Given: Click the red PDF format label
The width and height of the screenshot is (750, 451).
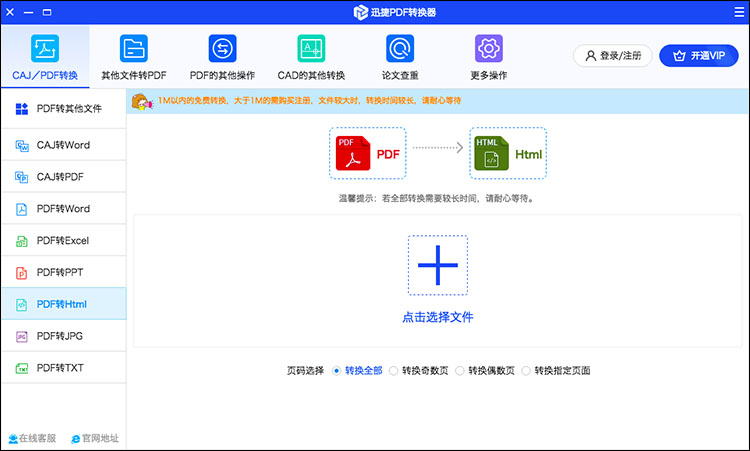Looking at the screenshot, I should click(388, 154).
